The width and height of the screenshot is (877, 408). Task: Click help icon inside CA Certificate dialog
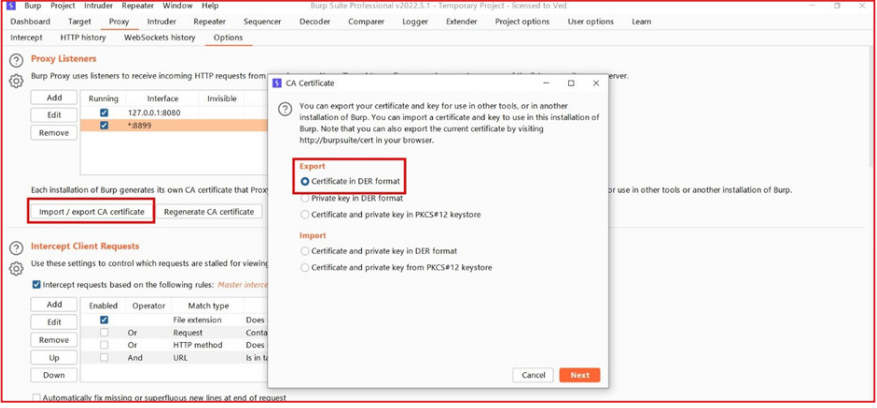click(x=285, y=109)
